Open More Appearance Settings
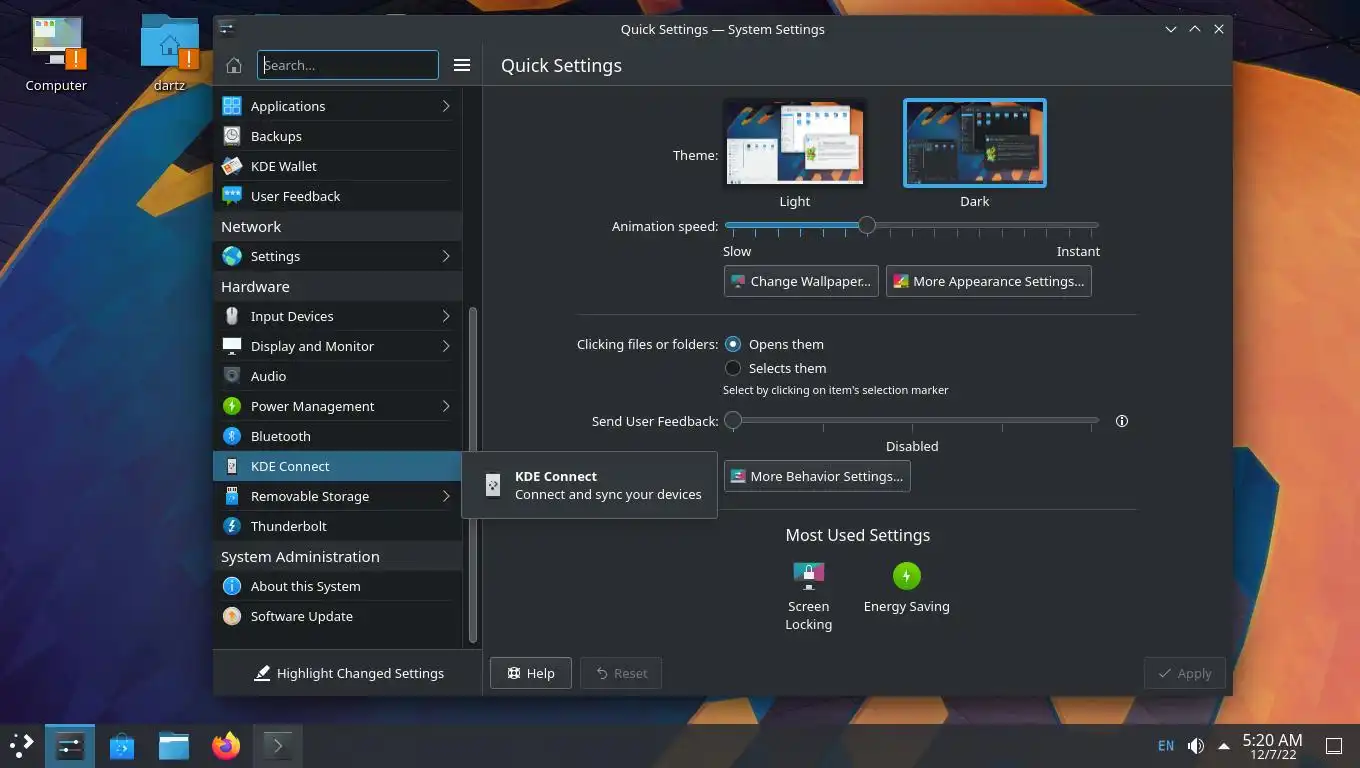Image resolution: width=1360 pixels, height=768 pixels. [x=988, y=281]
